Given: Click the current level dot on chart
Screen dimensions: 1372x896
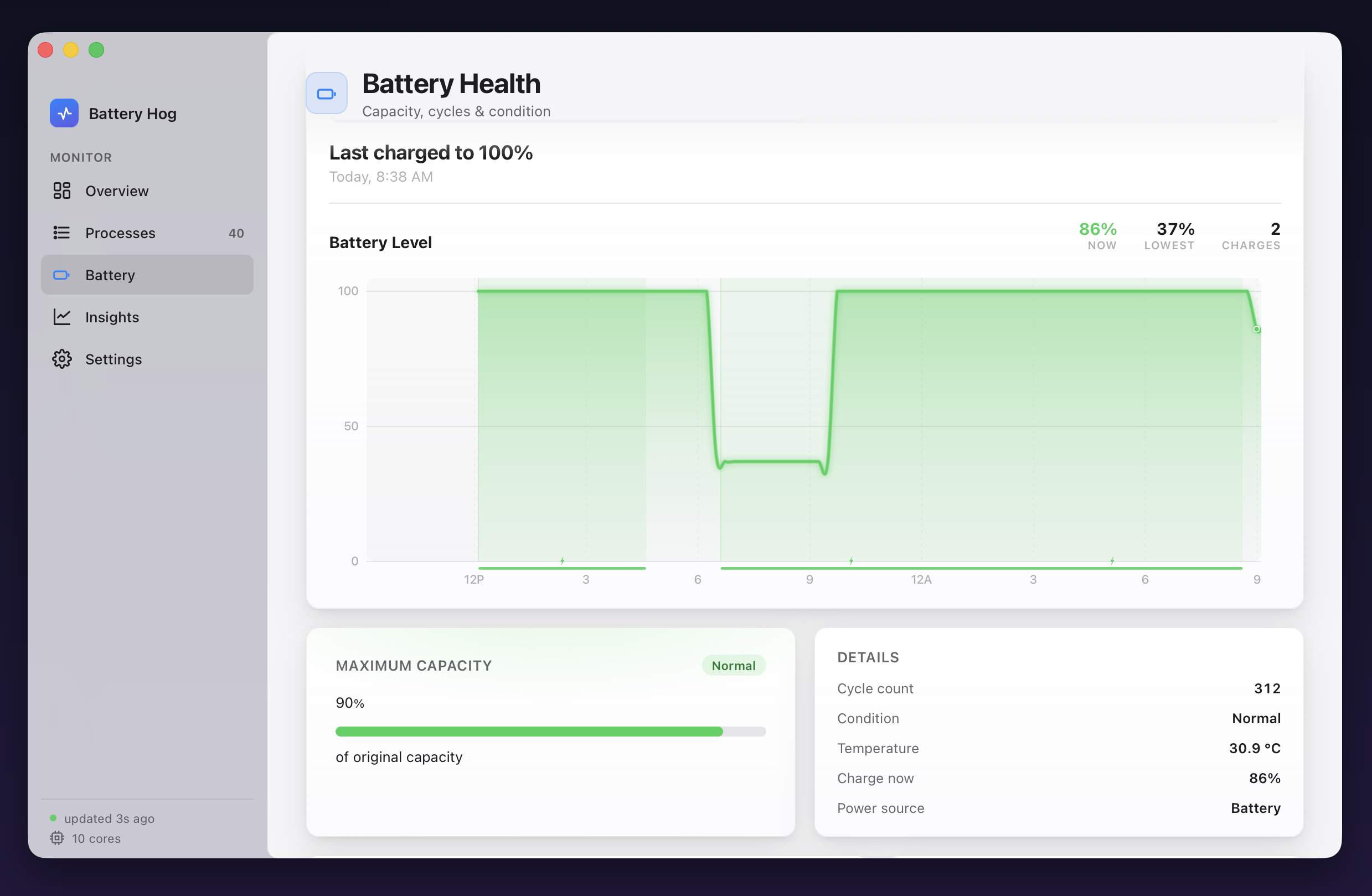Looking at the screenshot, I should (x=1256, y=329).
